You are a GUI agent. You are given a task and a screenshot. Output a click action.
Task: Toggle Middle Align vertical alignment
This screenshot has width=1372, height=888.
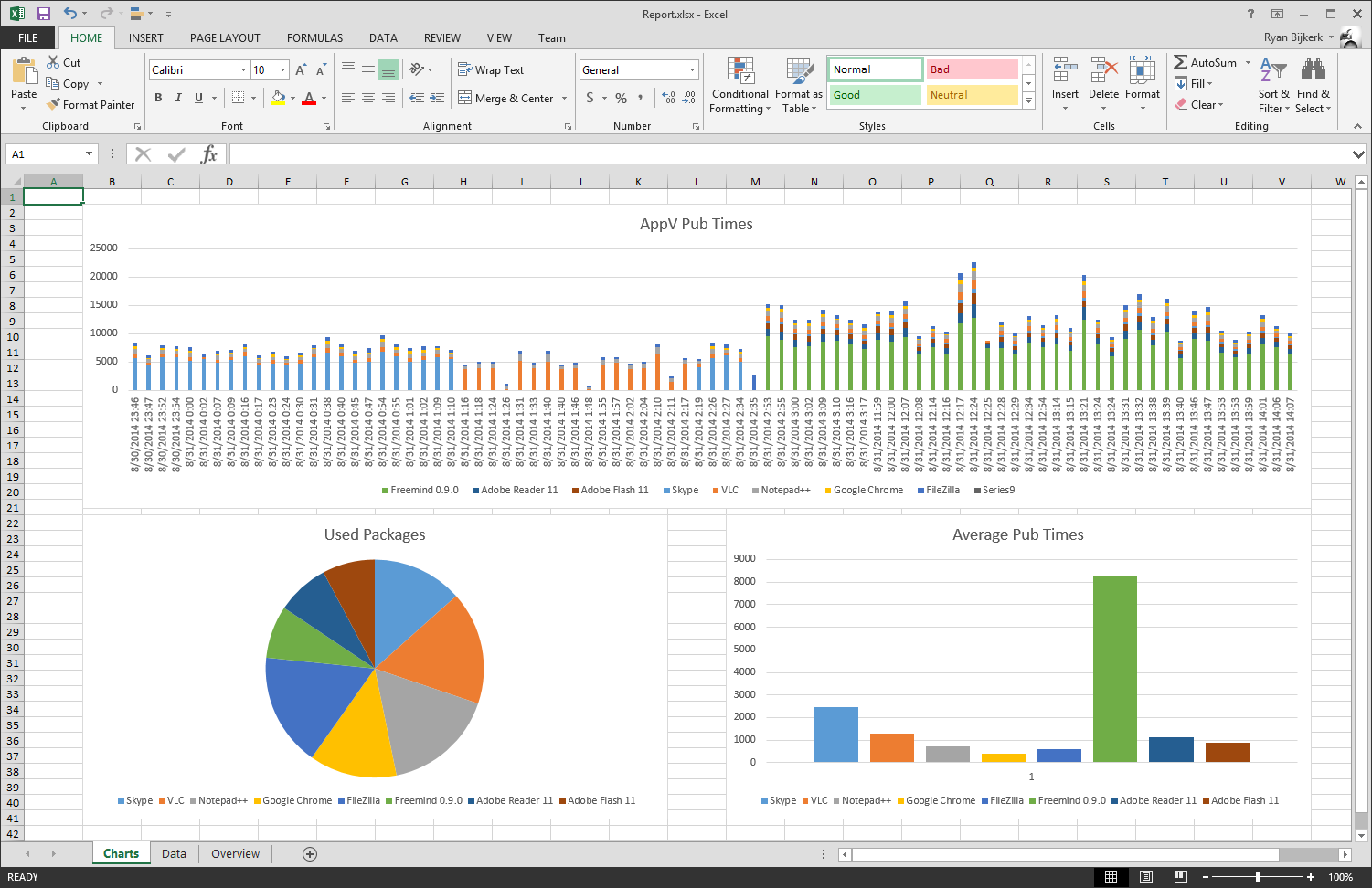[x=368, y=69]
